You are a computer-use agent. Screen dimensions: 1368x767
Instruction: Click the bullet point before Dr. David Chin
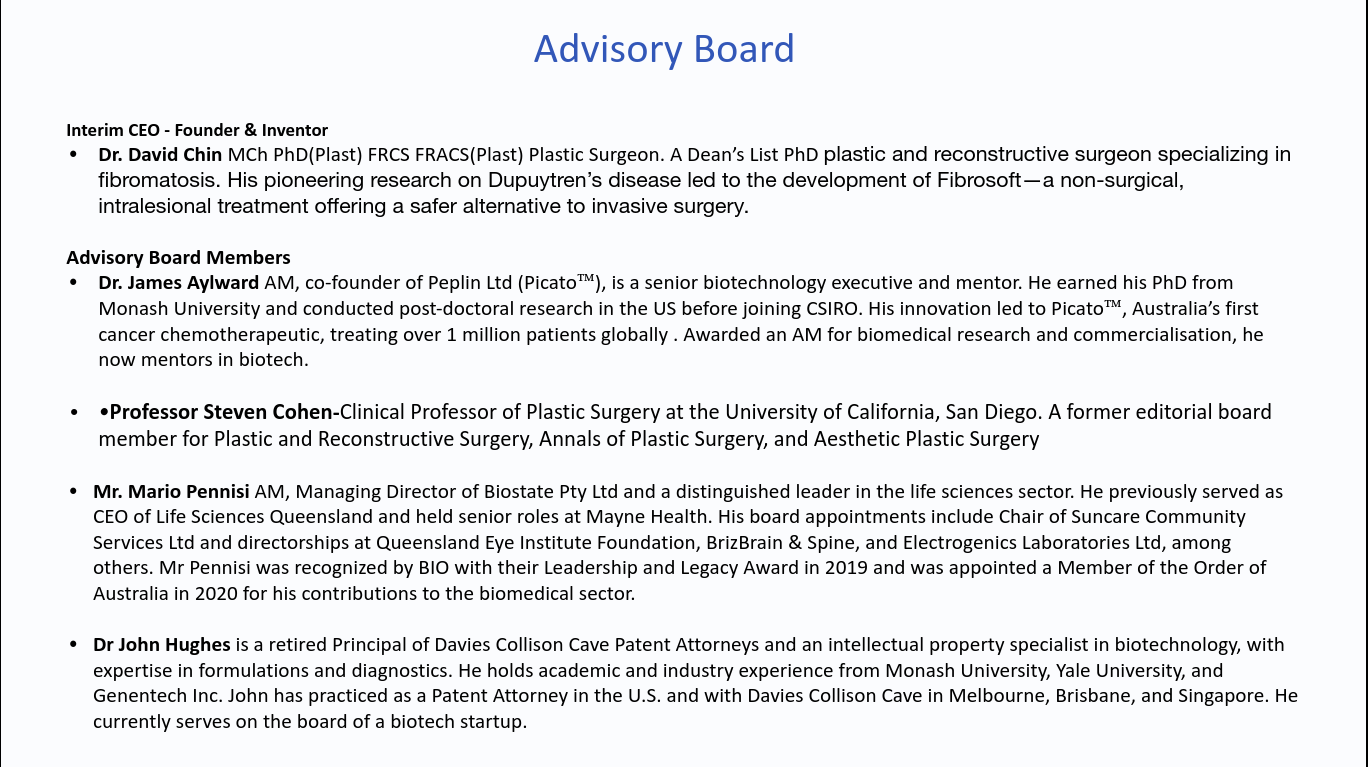73,155
